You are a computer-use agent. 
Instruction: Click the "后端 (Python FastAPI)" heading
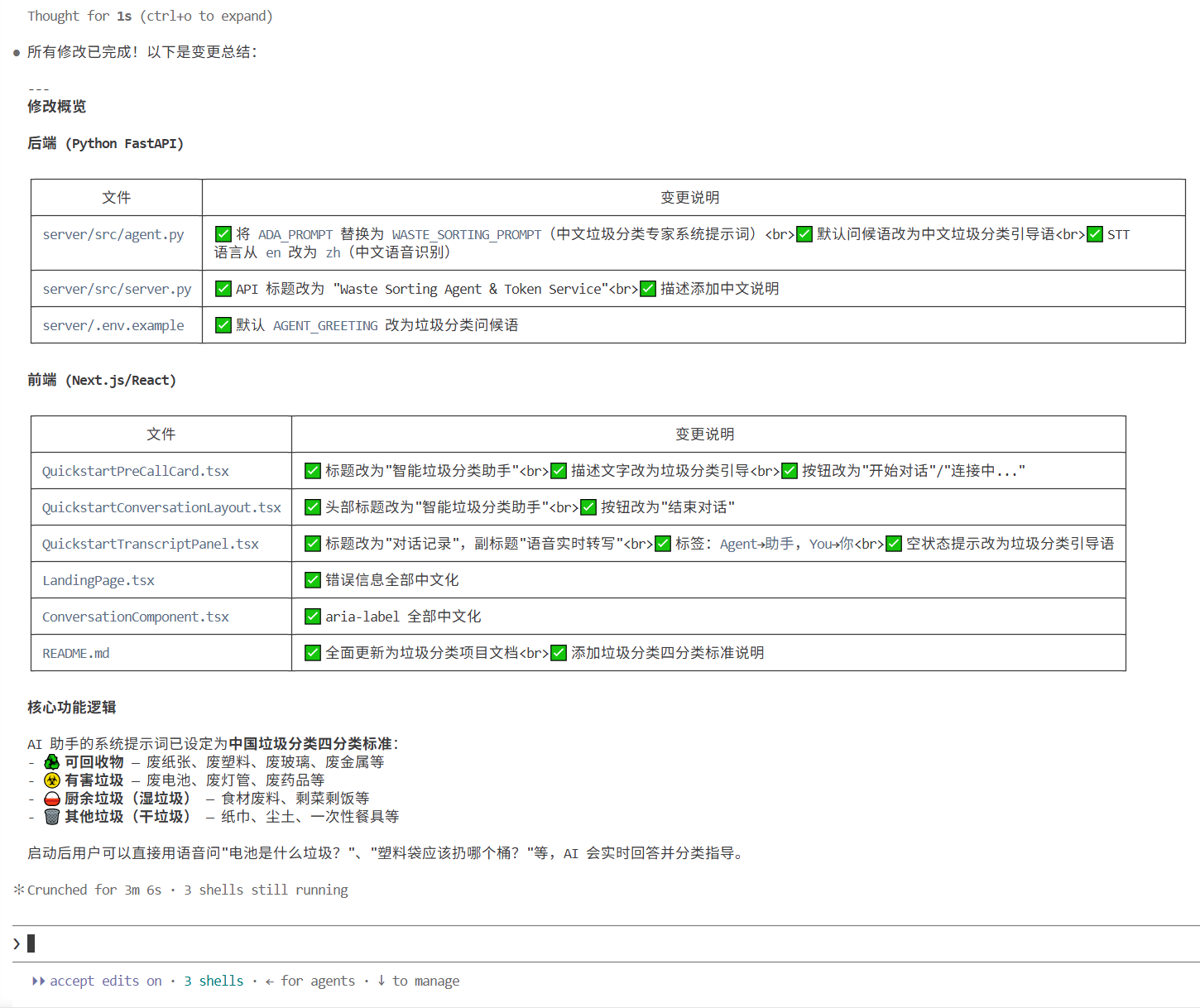tap(105, 143)
